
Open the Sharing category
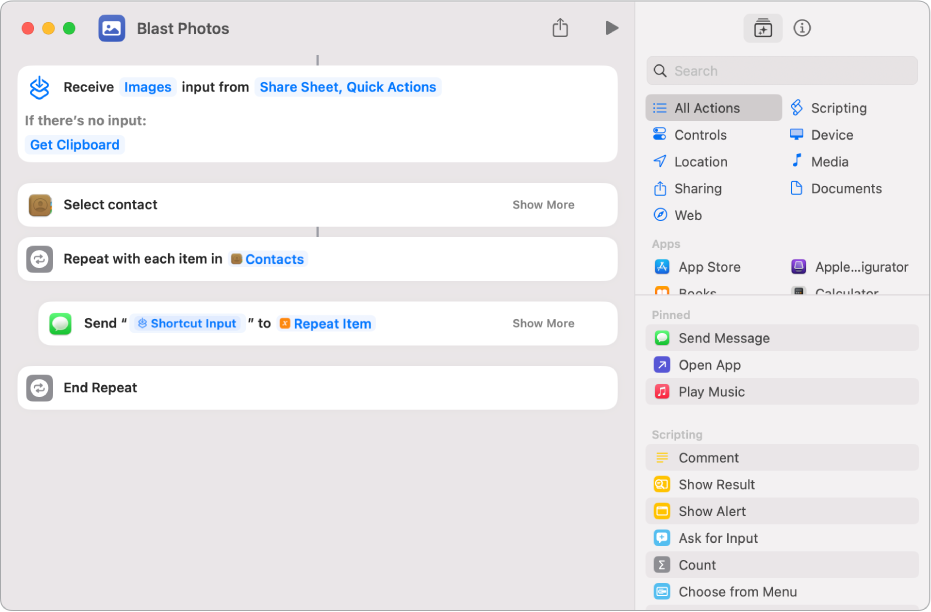click(688, 189)
